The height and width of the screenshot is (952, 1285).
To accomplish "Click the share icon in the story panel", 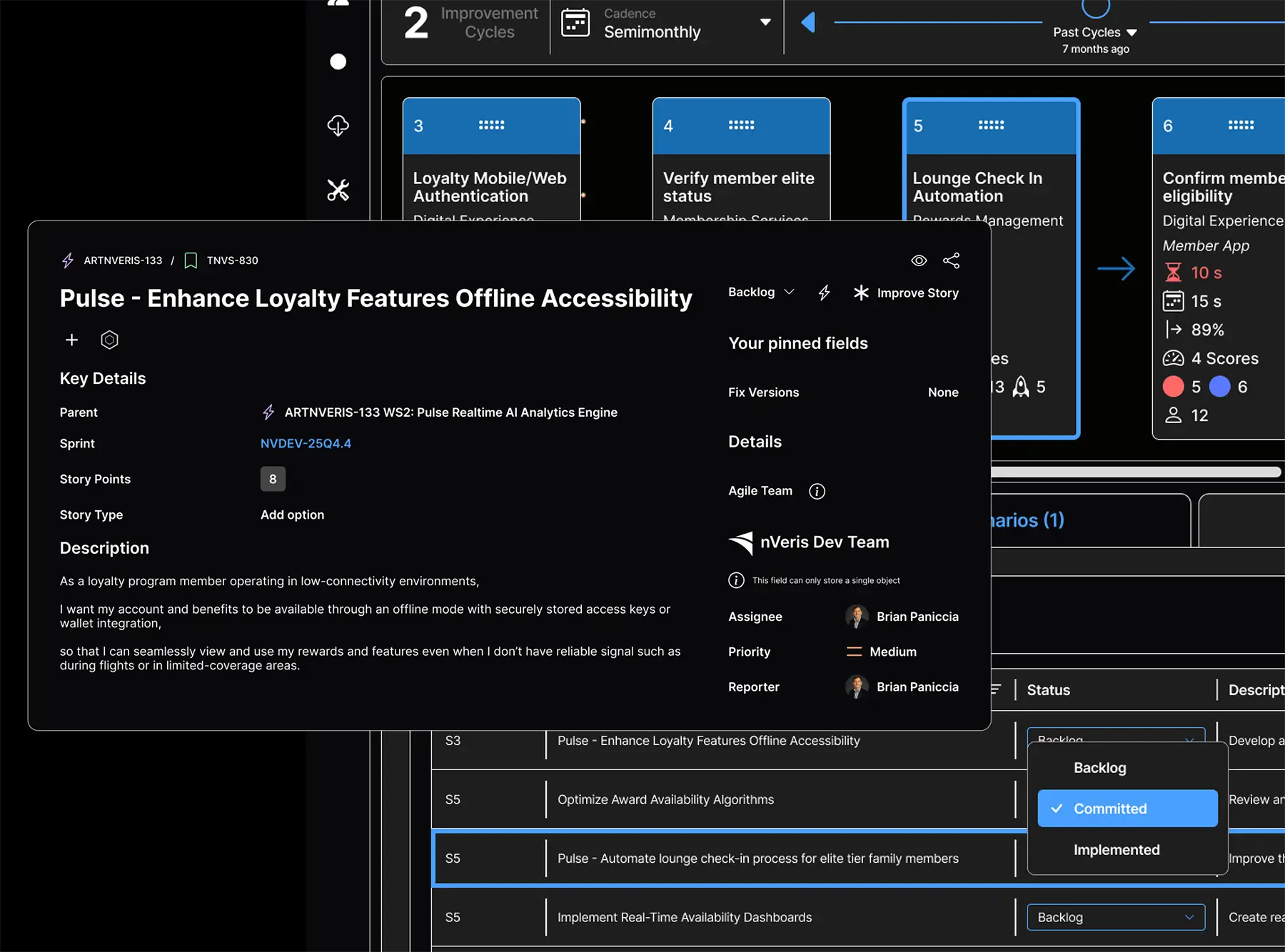I will click(x=952, y=260).
